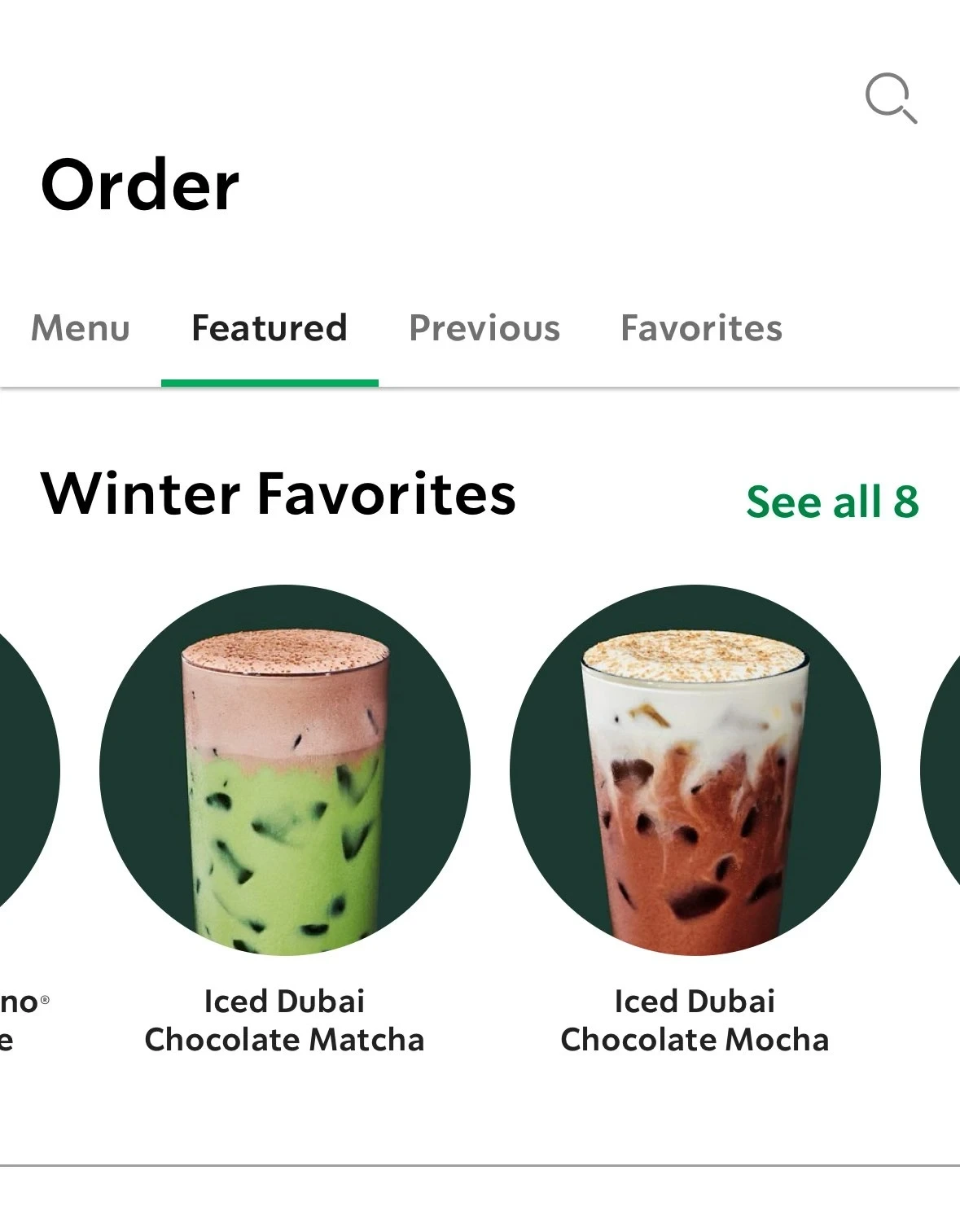Tap the green matcha layer of the Matcha drink
960x1232 pixels.
(285, 847)
